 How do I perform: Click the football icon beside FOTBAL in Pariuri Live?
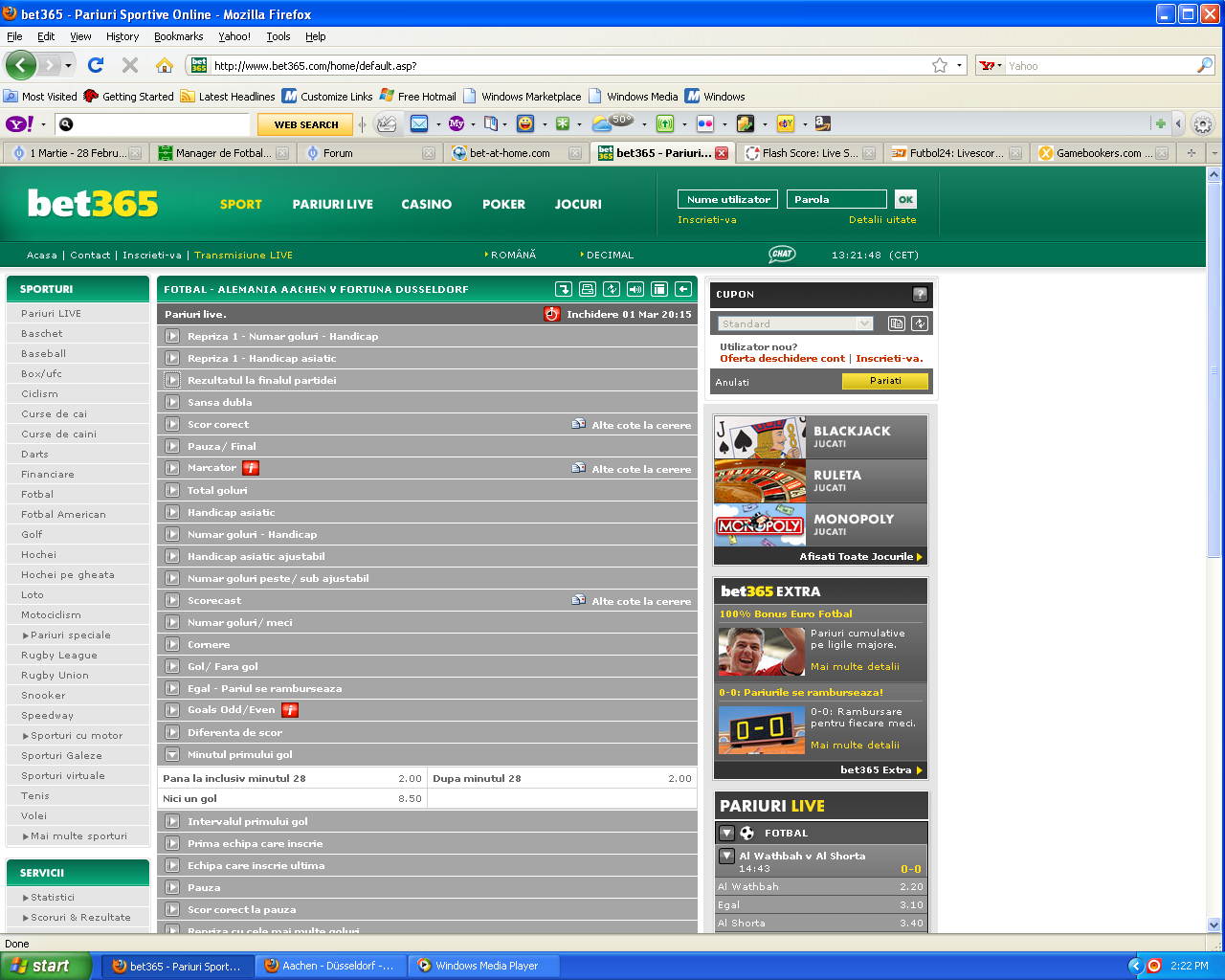coord(747,834)
